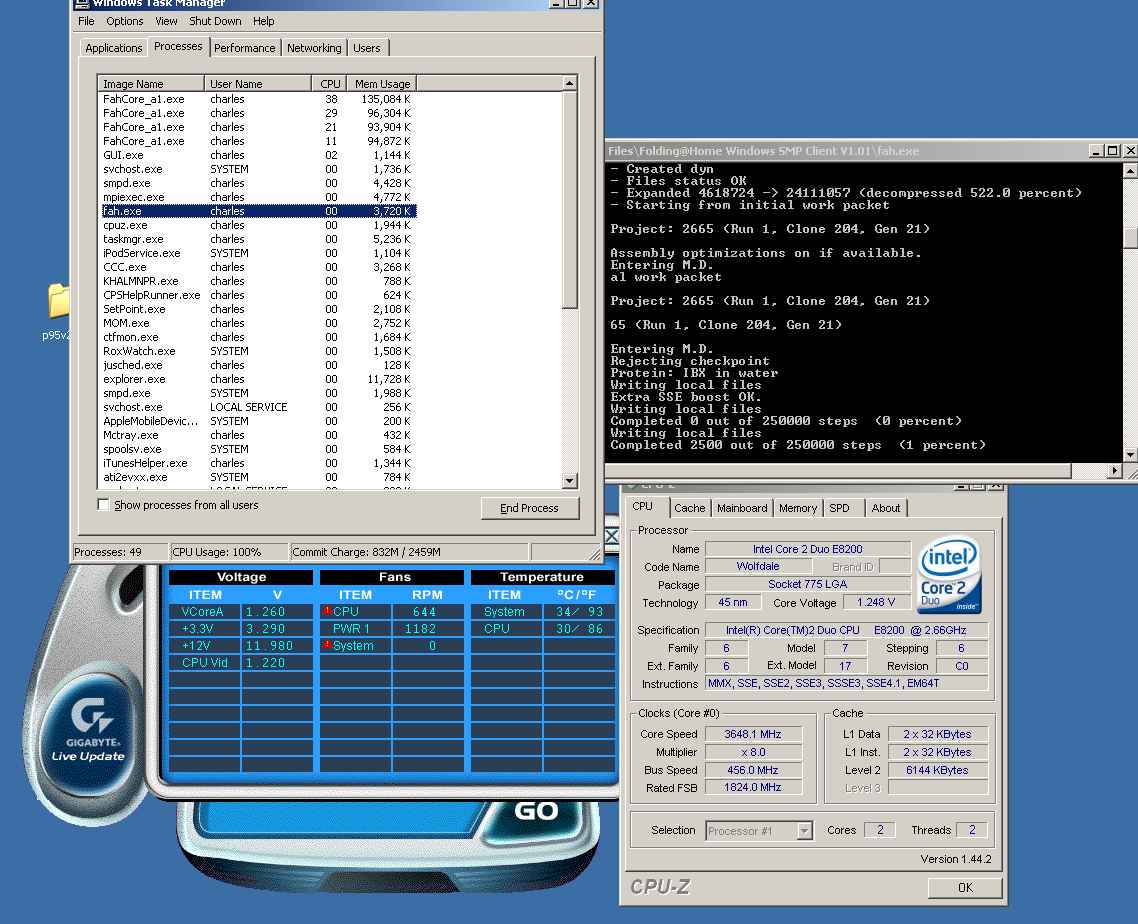
Task: Open the Processor selection dropdown in CPU-Z
Action: 803,830
